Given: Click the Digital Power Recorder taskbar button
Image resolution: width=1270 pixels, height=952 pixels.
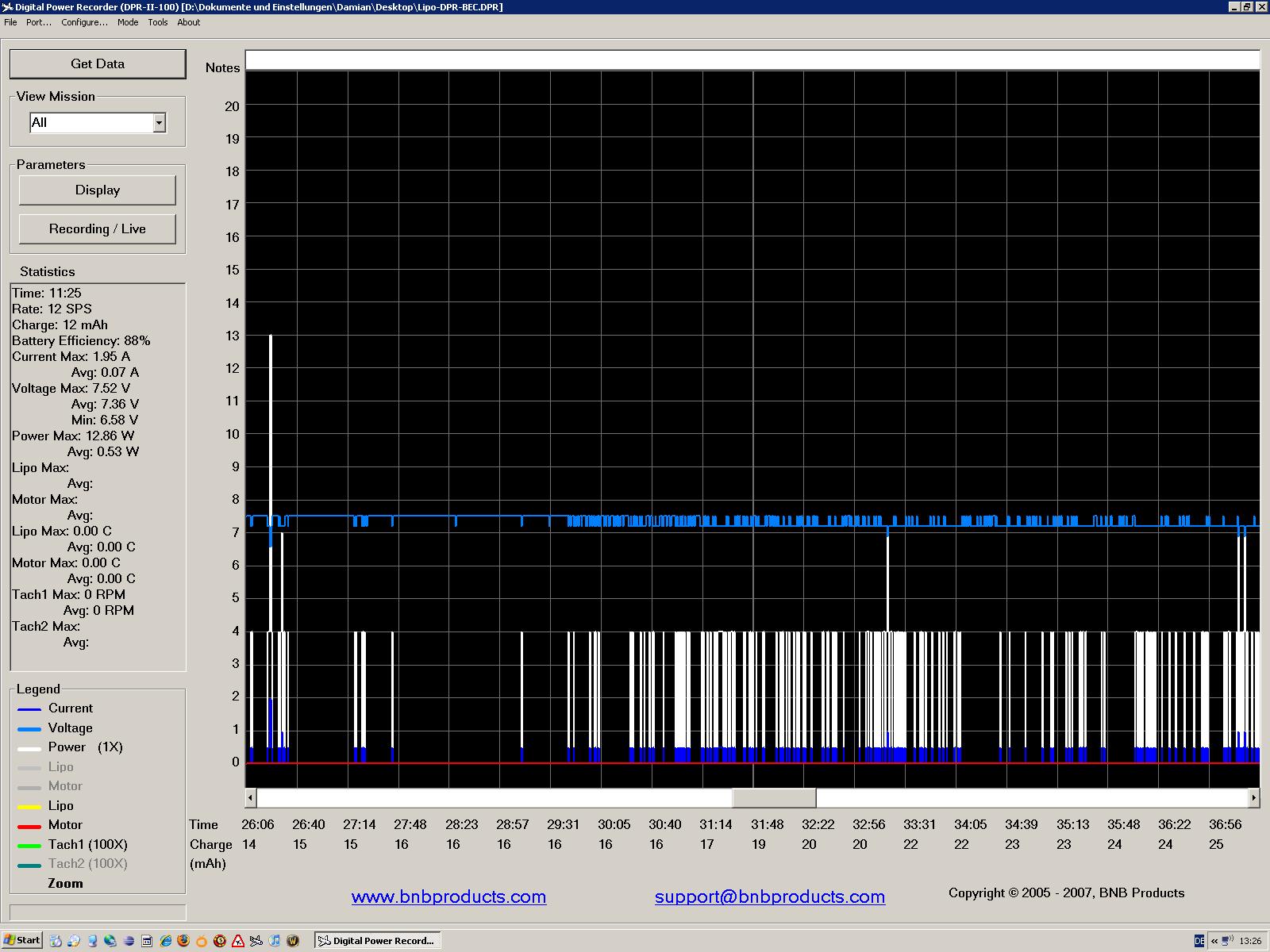Looking at the screenshot, I should (377, 941).
